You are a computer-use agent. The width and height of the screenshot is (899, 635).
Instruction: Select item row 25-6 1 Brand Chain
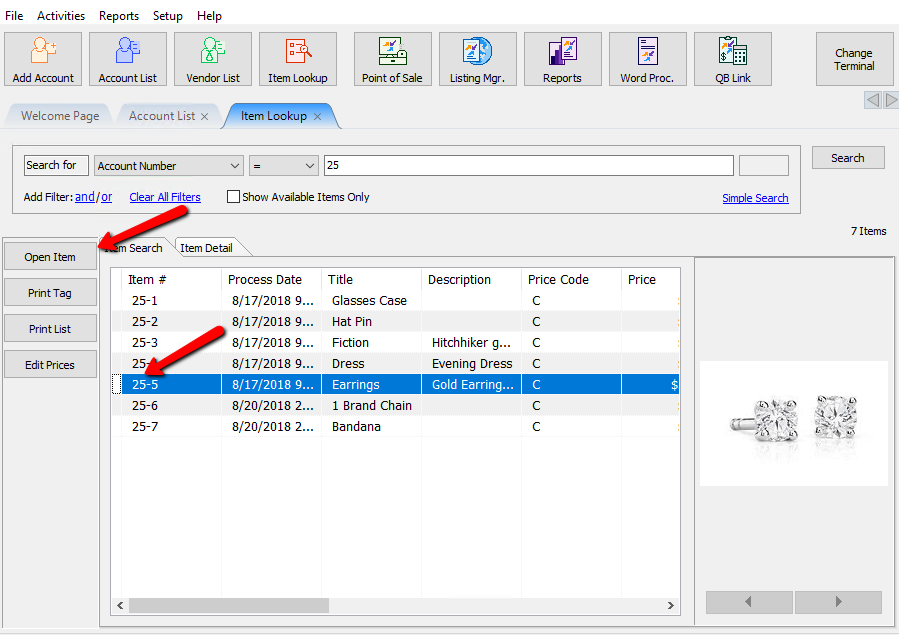pyautogui.click(x=396, y=406)
